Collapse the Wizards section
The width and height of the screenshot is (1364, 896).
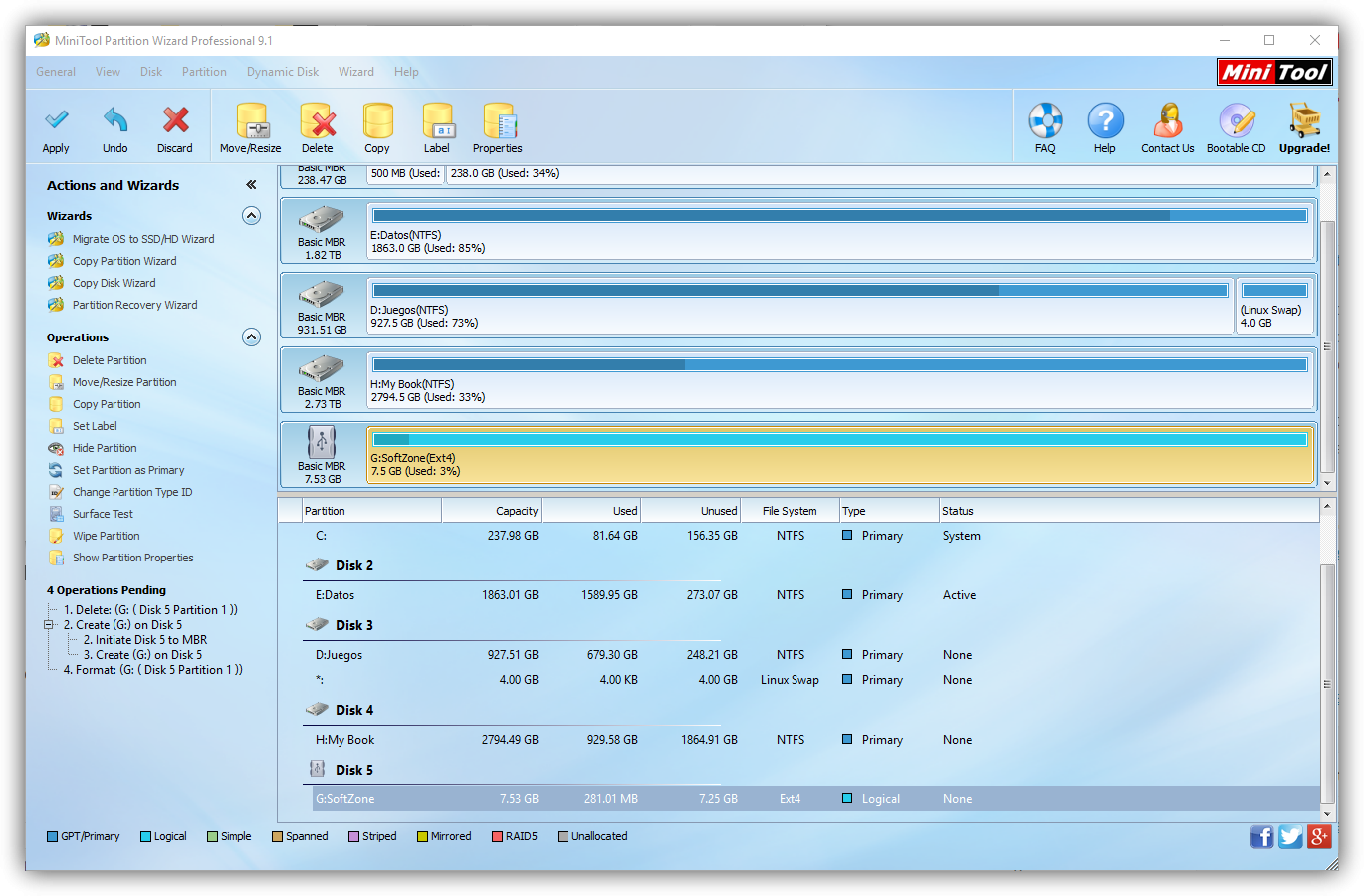[252, 216]
